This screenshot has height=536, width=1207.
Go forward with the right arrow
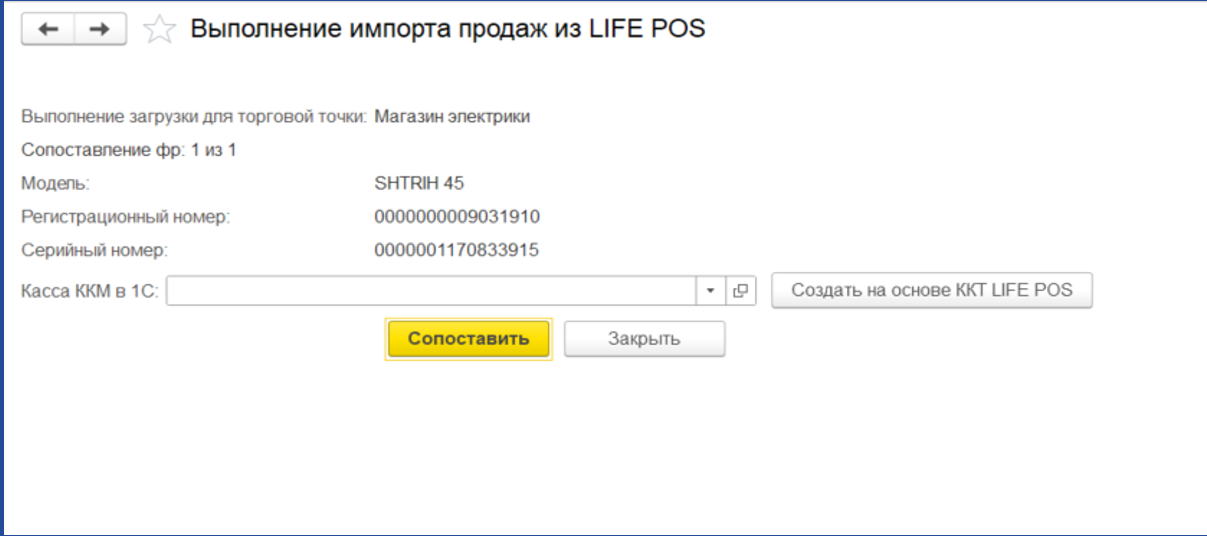(100, 30)
